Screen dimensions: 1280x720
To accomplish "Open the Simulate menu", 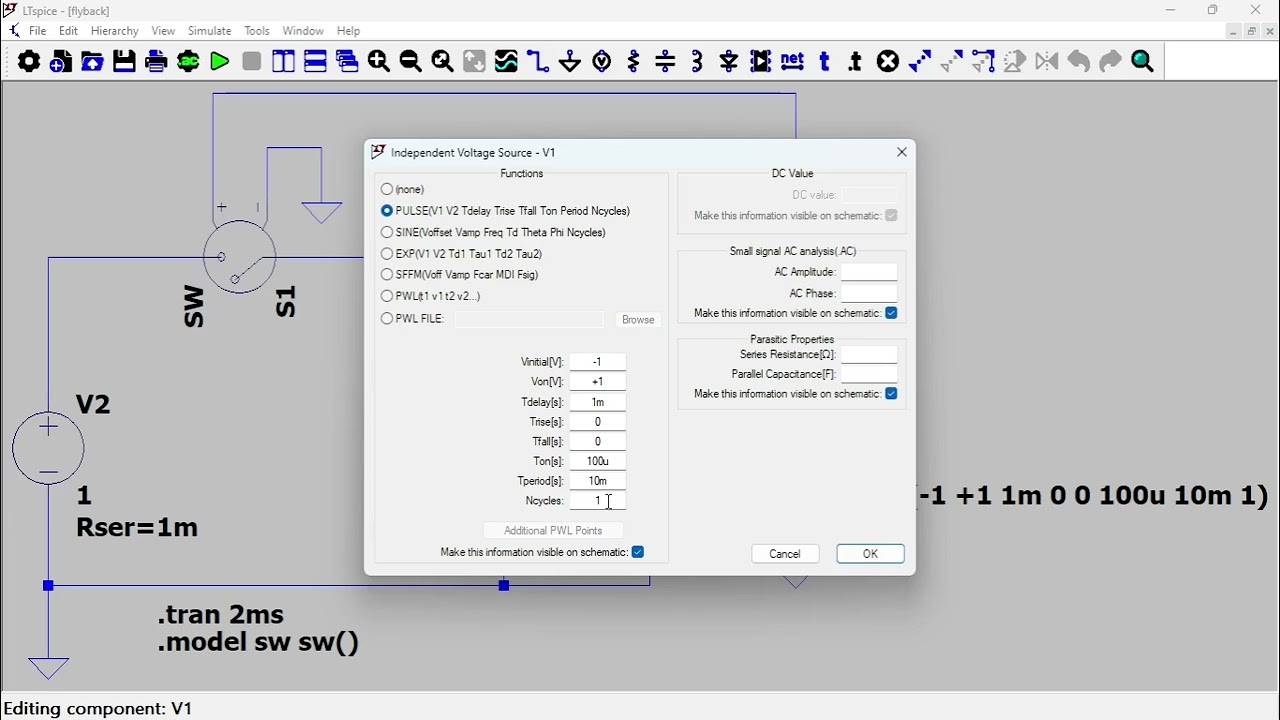I will [210, 31].
